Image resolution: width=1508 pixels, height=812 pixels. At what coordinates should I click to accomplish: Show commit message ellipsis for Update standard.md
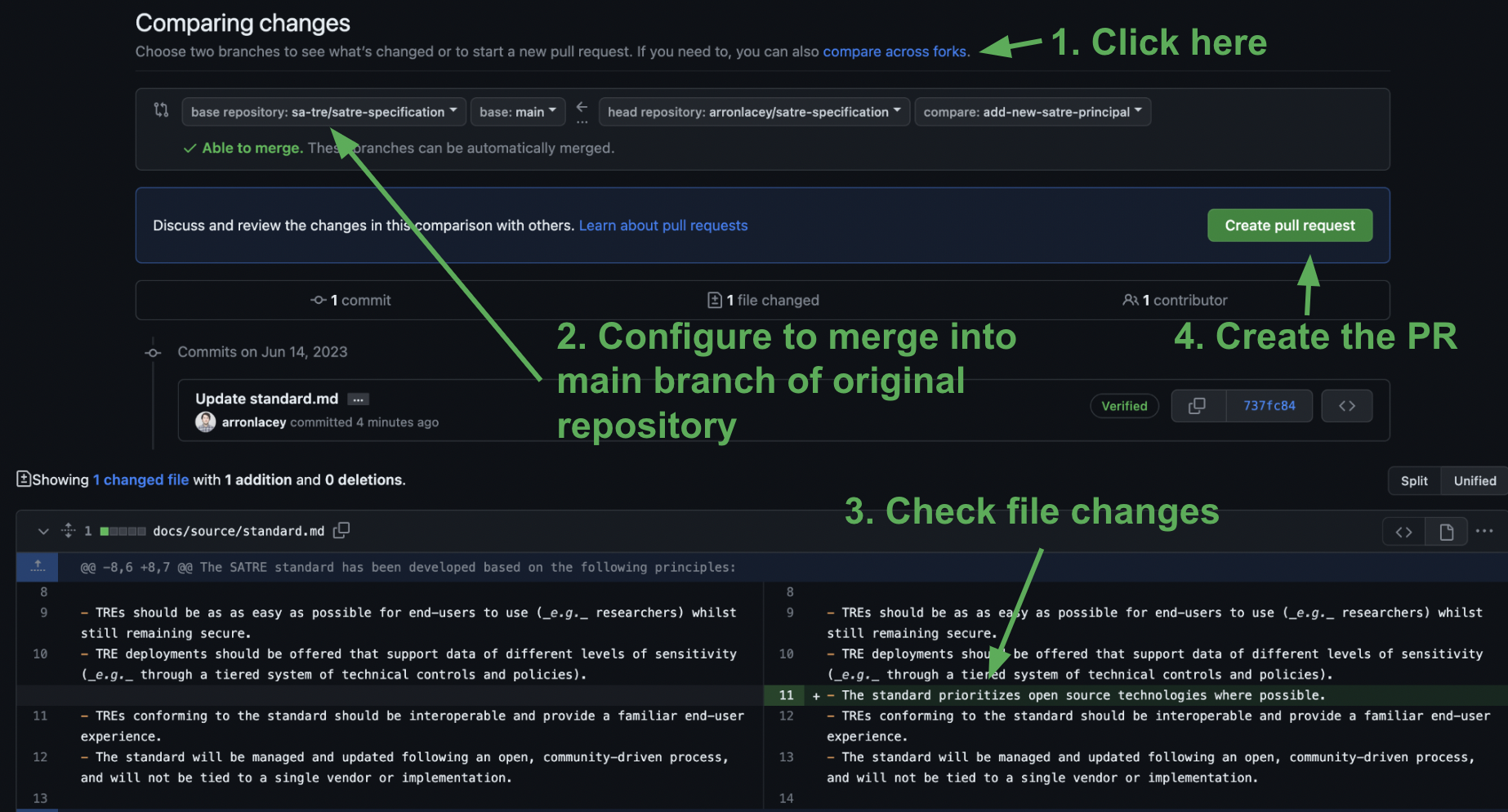(358, 399)
